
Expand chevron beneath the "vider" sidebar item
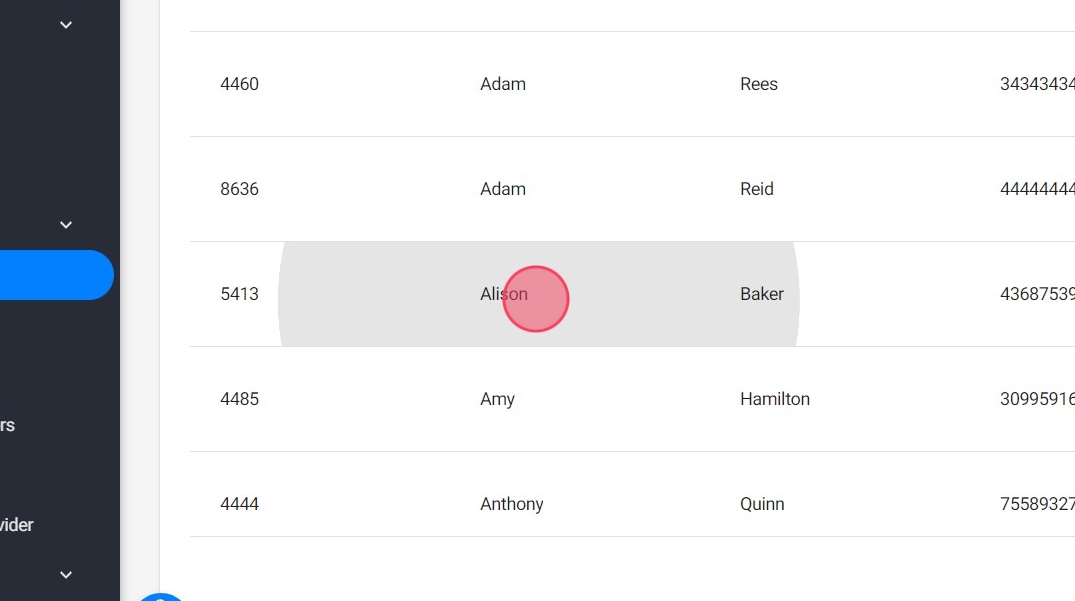[x=66, y=575]
